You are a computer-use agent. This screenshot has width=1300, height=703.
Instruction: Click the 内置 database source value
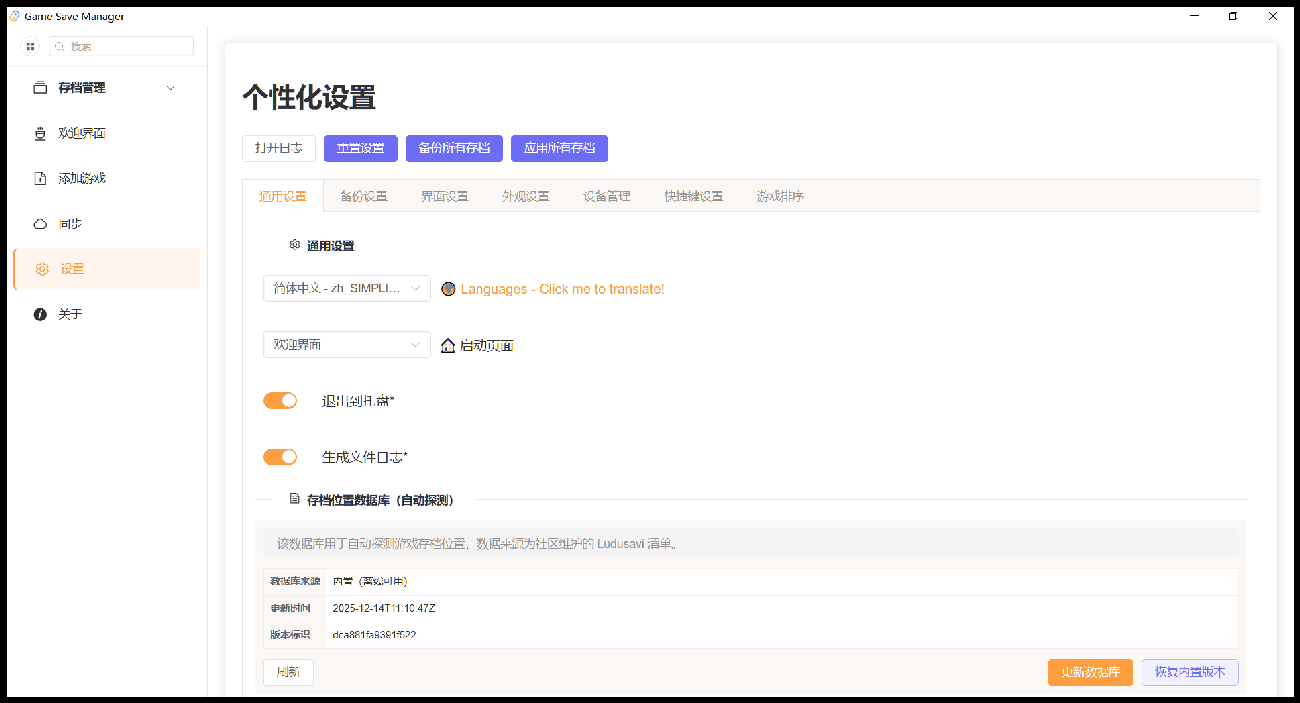370,581
